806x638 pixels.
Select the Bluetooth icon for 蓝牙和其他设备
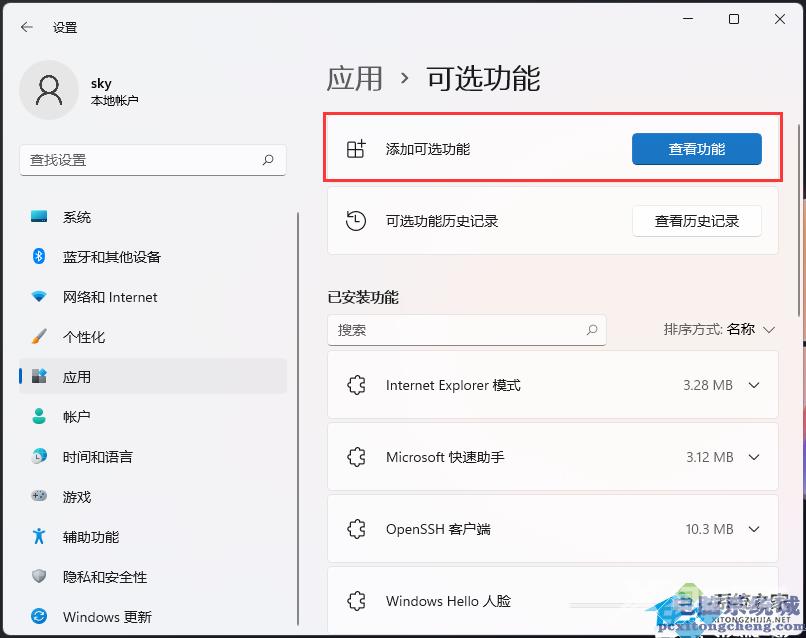pos(39,256)
